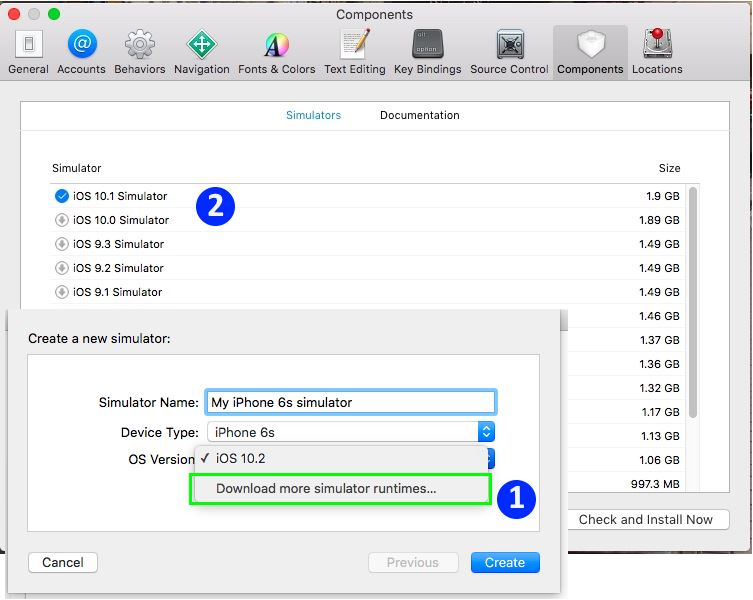
Task: Click the simulator list scrollbar
Action: (692, 303)
